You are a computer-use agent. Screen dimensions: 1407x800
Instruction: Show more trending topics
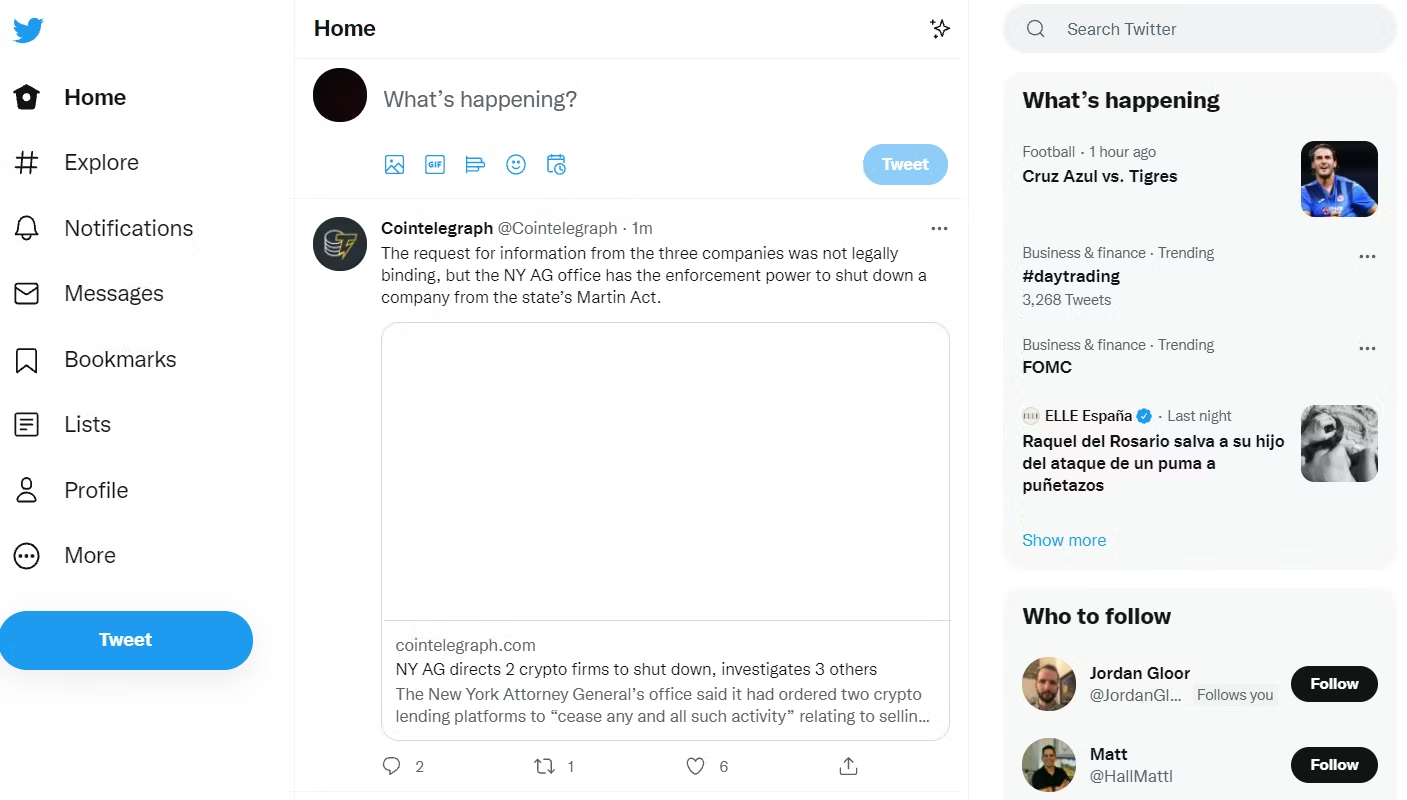pos(1064,540)
